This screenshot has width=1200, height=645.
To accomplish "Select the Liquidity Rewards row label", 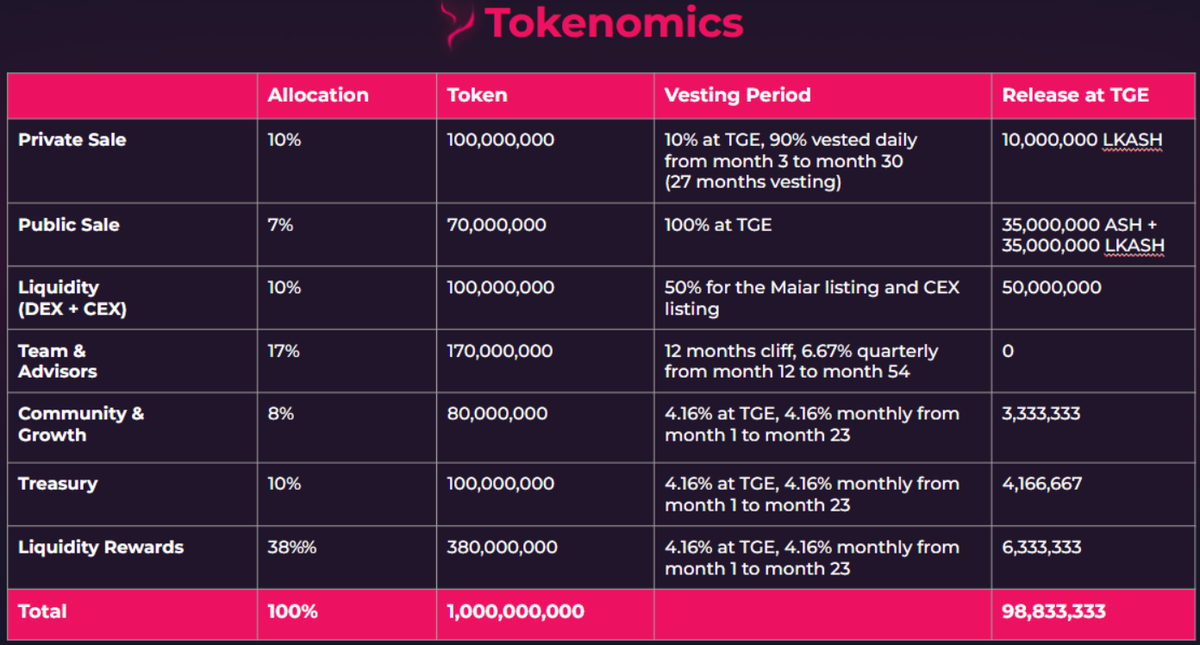I will (101, 547).
